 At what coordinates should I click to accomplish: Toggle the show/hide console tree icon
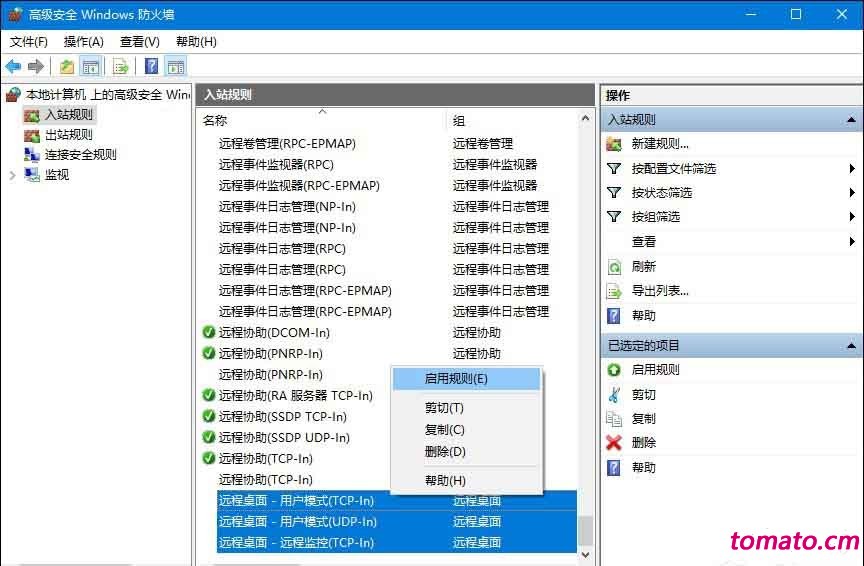90,67
